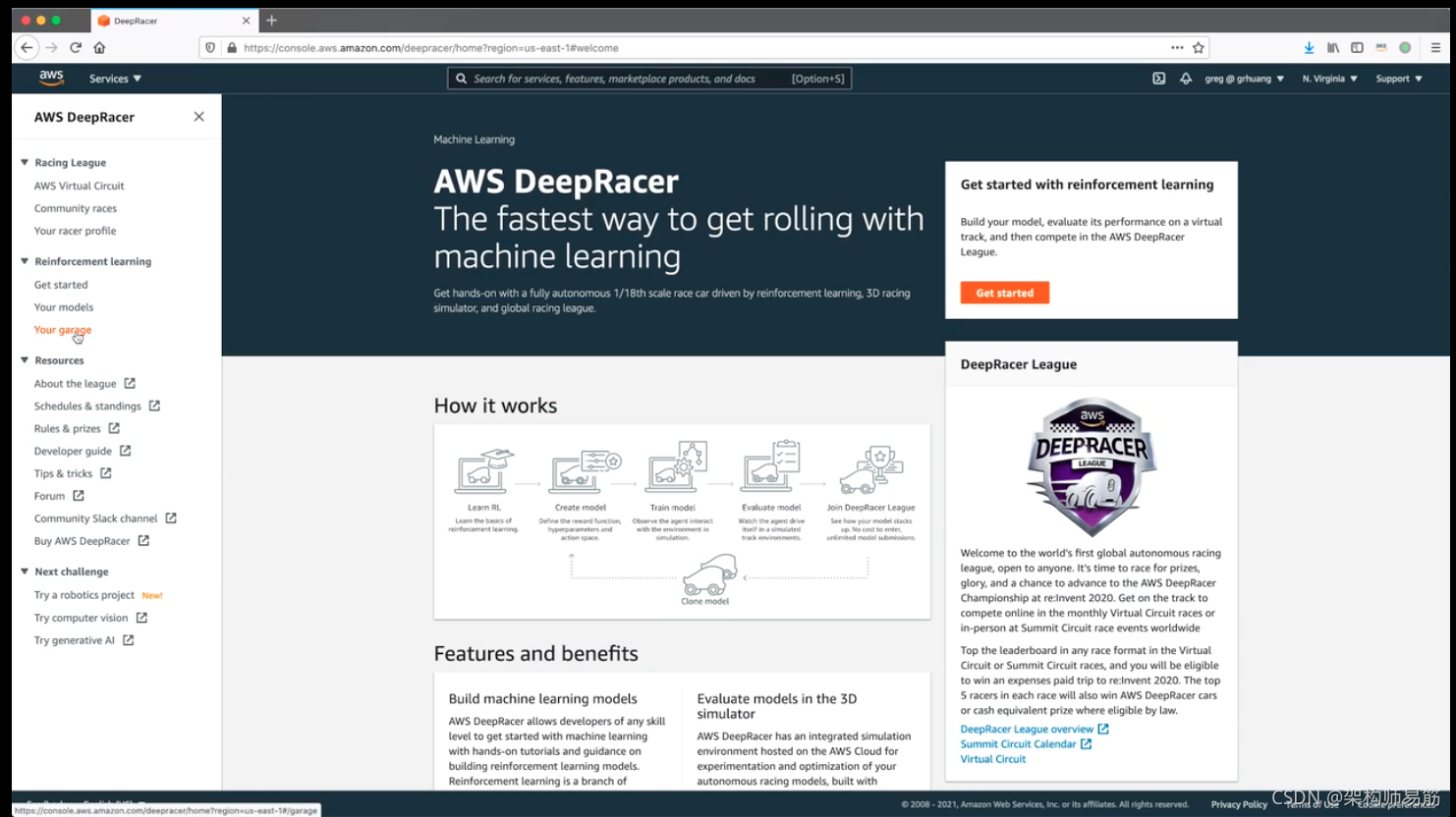Image resolution: width=1456 pixels, height=817 pixels.
Task: Click the Join DeepRacer League step illustration
Action: click(x=871, y=469)
